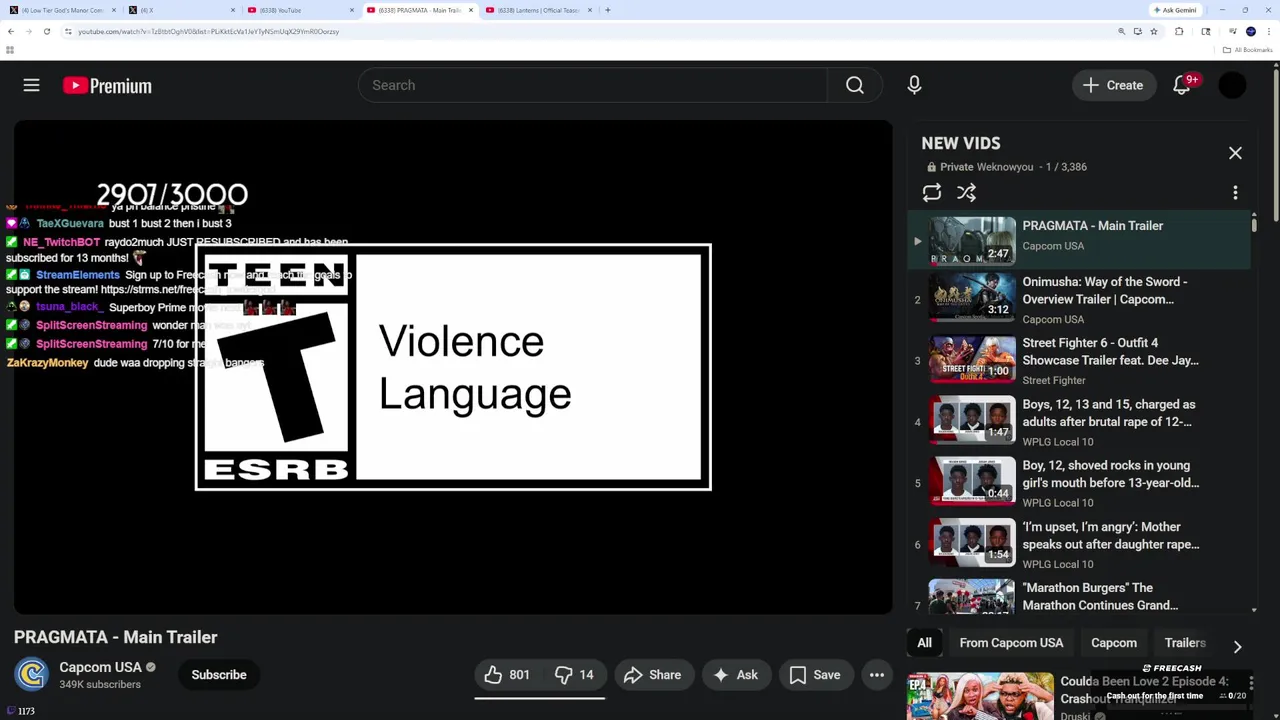Open the Ask AI button
The height and width of the screenshot is (720, 1280).
coord(735,675)
